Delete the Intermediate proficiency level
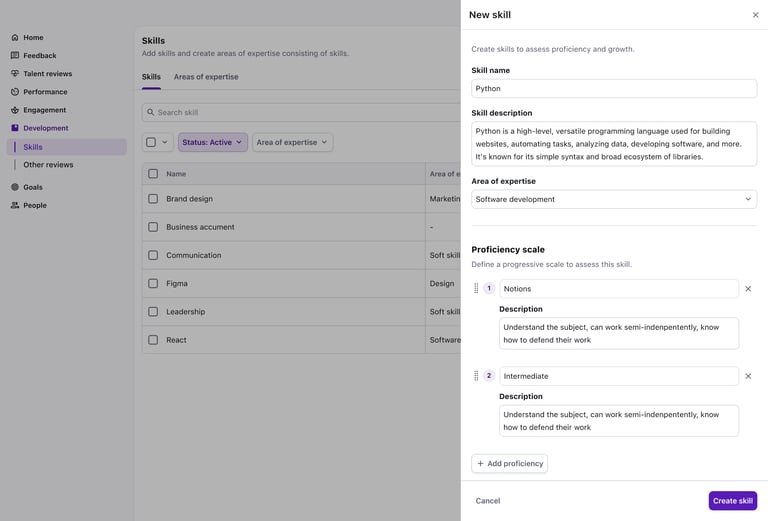This screenshot has width=768, height=521. click(748, 376)
